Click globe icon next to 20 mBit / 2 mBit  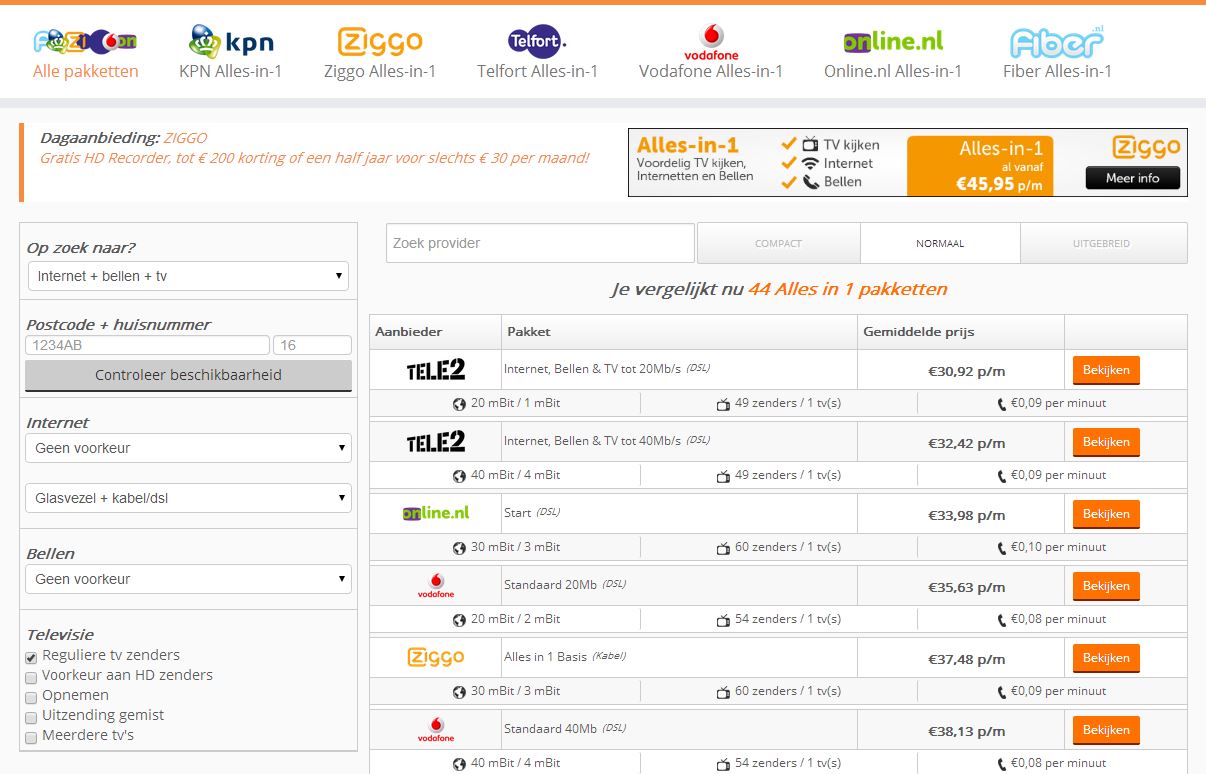click(459, 620)
